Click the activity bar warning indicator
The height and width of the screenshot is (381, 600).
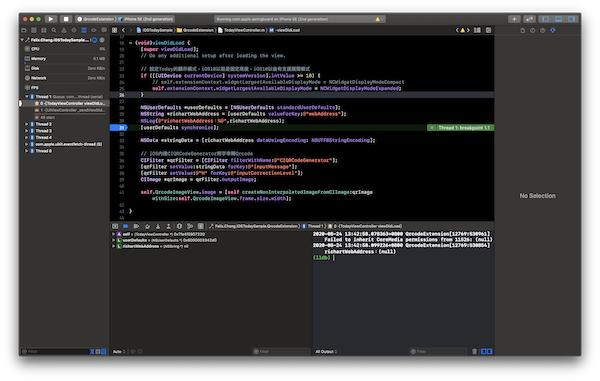(x=378, y=19)
